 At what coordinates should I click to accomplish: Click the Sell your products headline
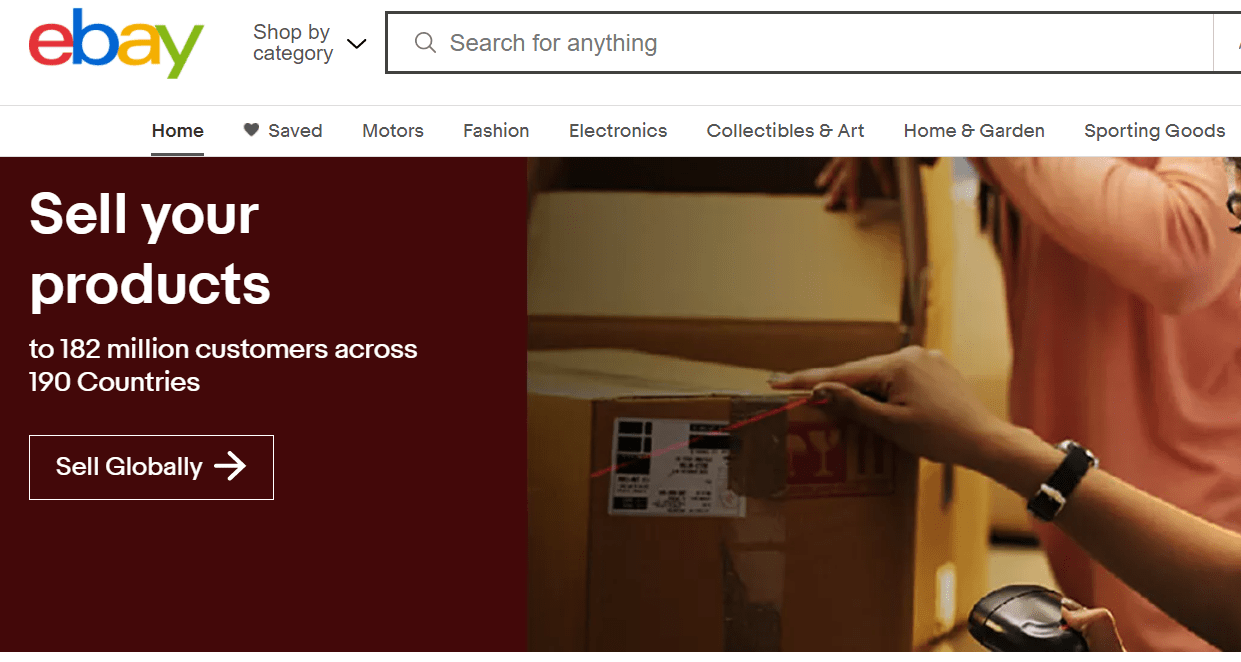(150, 249)
